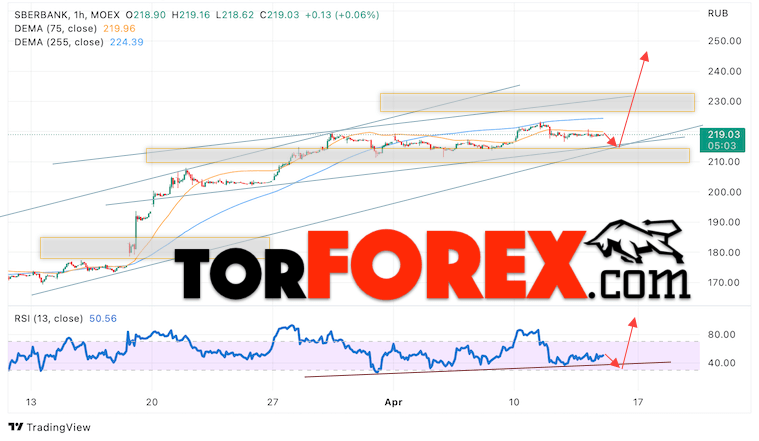Screen dimensions: 759x441
Task: Select the DEMA value 219.96
Action: click(x=119, y=29)
